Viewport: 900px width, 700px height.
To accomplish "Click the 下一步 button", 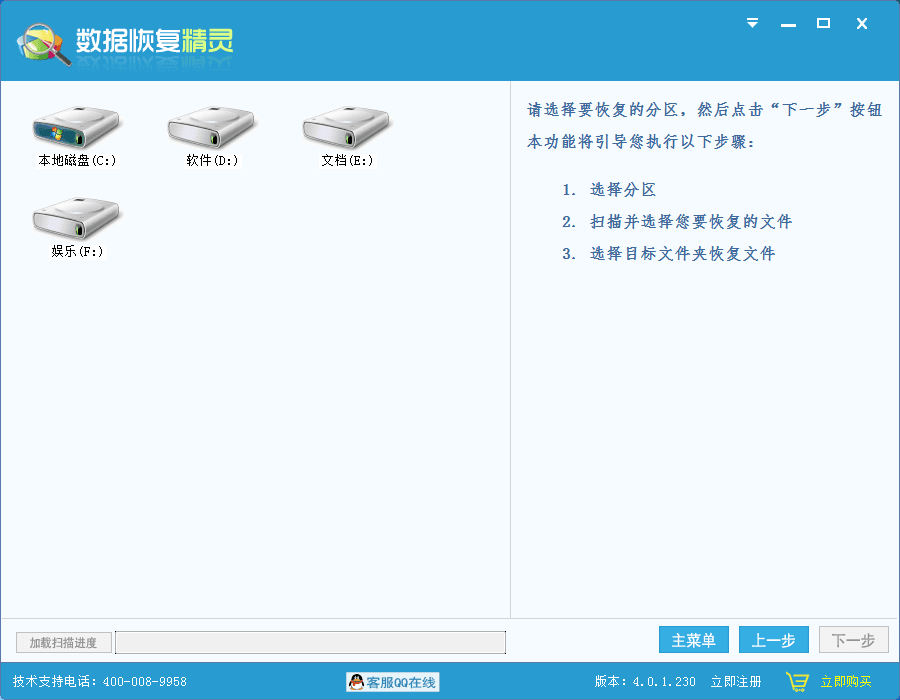I will (x=853, y=640).
